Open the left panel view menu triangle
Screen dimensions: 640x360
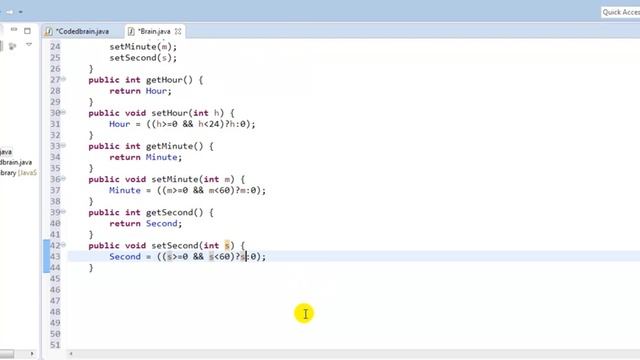[x=29, y=44]
